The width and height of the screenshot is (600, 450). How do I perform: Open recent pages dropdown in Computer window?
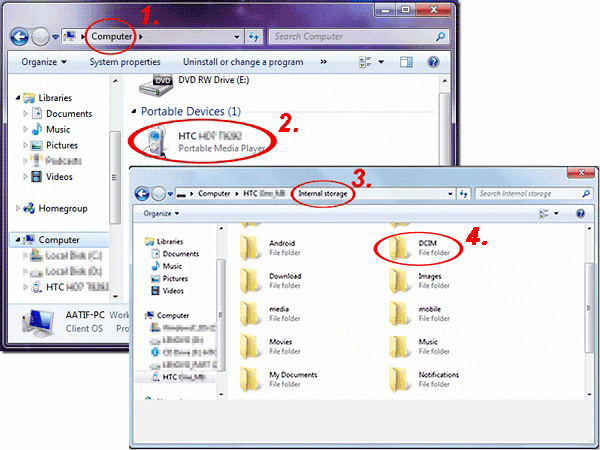click(55, 37)
